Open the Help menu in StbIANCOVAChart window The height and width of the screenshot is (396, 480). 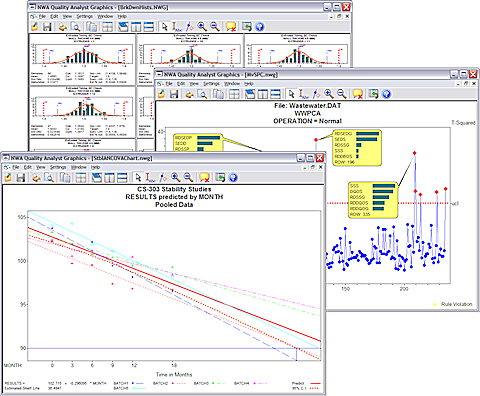point(95,167)
